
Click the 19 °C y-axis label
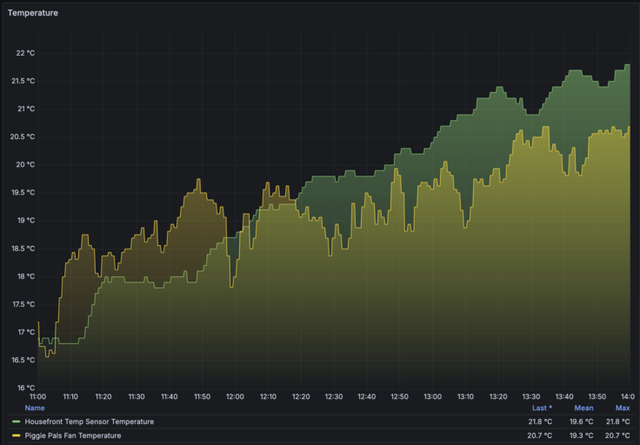pyautogui.click(x=24, y=220)
